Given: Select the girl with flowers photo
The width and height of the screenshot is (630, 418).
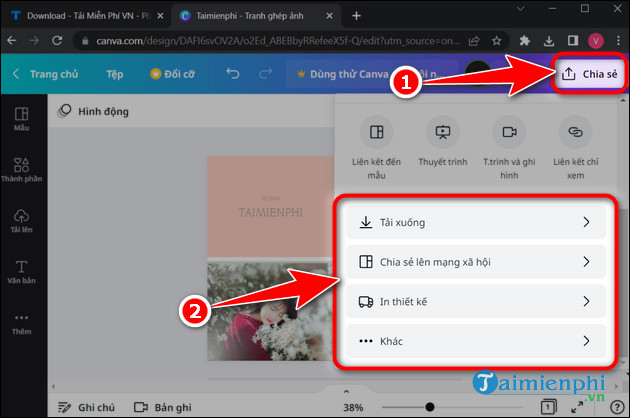Looking at the screenshot, I should pyautogui.click(x=271, y=311).
